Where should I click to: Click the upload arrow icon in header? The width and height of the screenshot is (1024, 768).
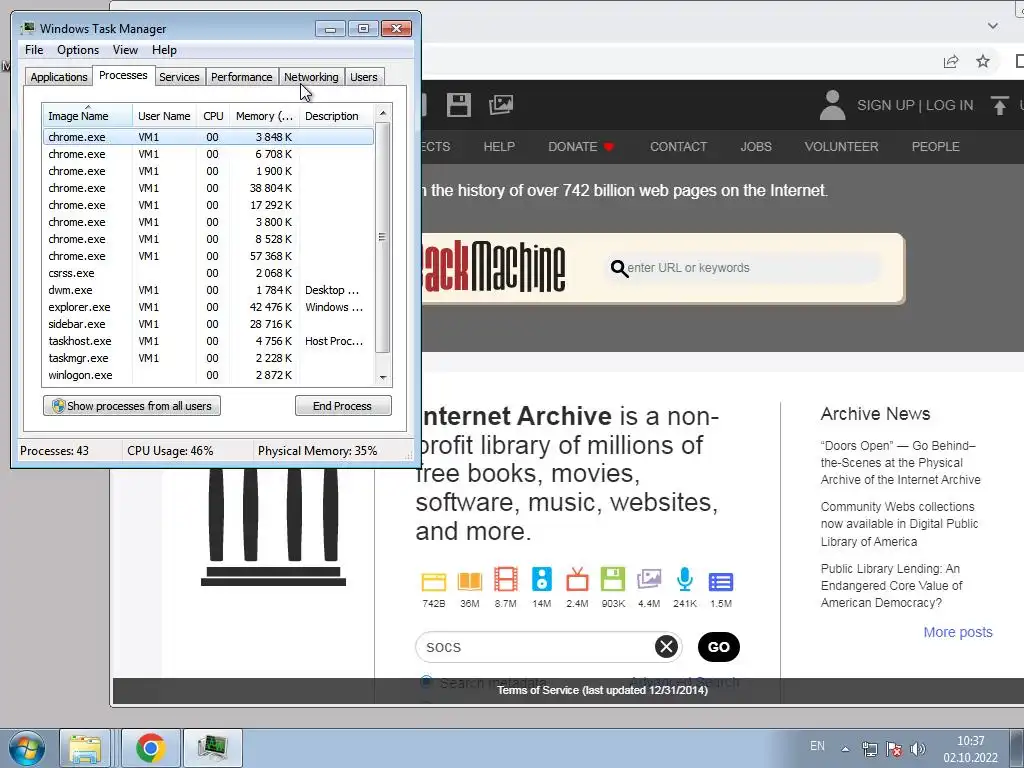[999, 105]
